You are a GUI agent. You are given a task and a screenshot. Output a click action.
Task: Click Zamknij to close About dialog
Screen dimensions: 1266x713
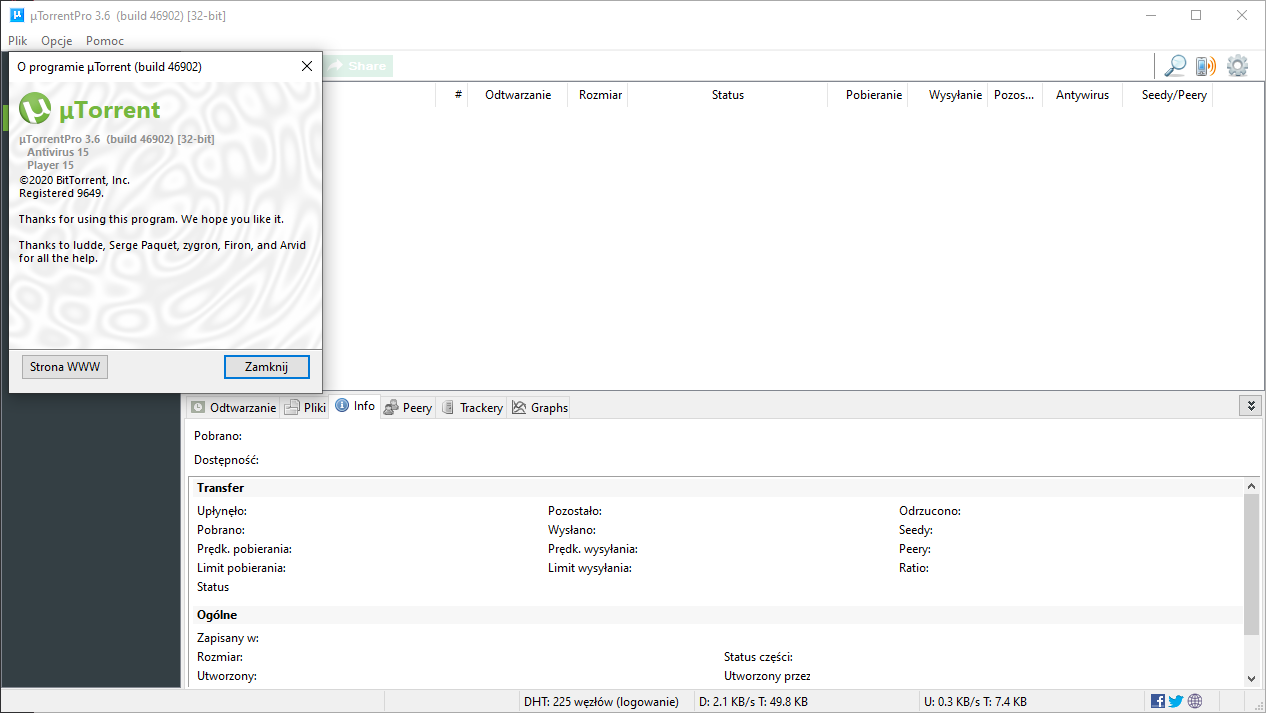click(267, 367)
